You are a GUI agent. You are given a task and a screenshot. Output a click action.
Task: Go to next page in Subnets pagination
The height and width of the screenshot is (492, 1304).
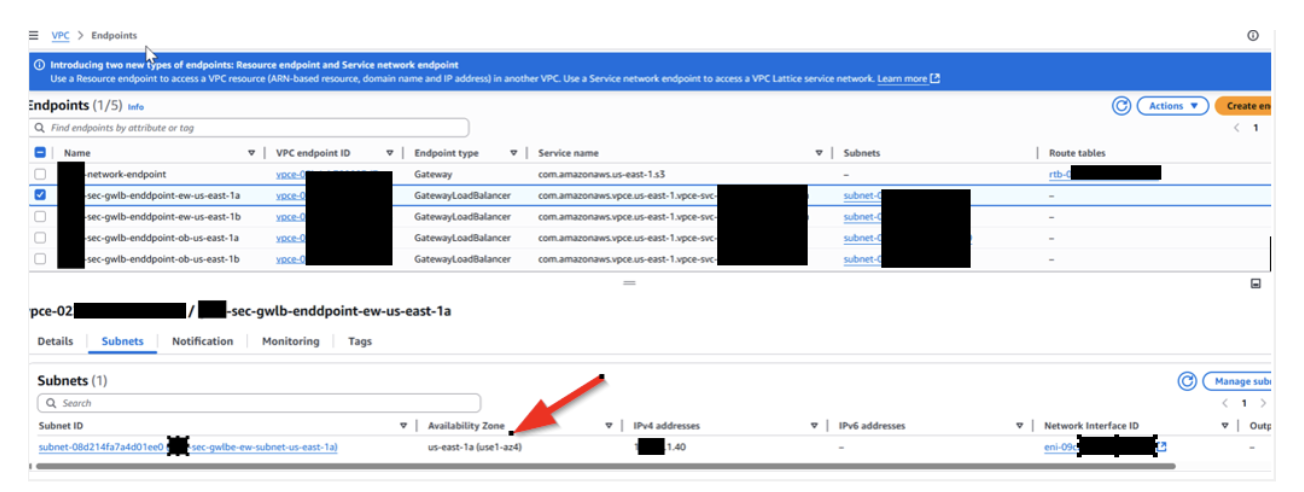pos(1263,403)
